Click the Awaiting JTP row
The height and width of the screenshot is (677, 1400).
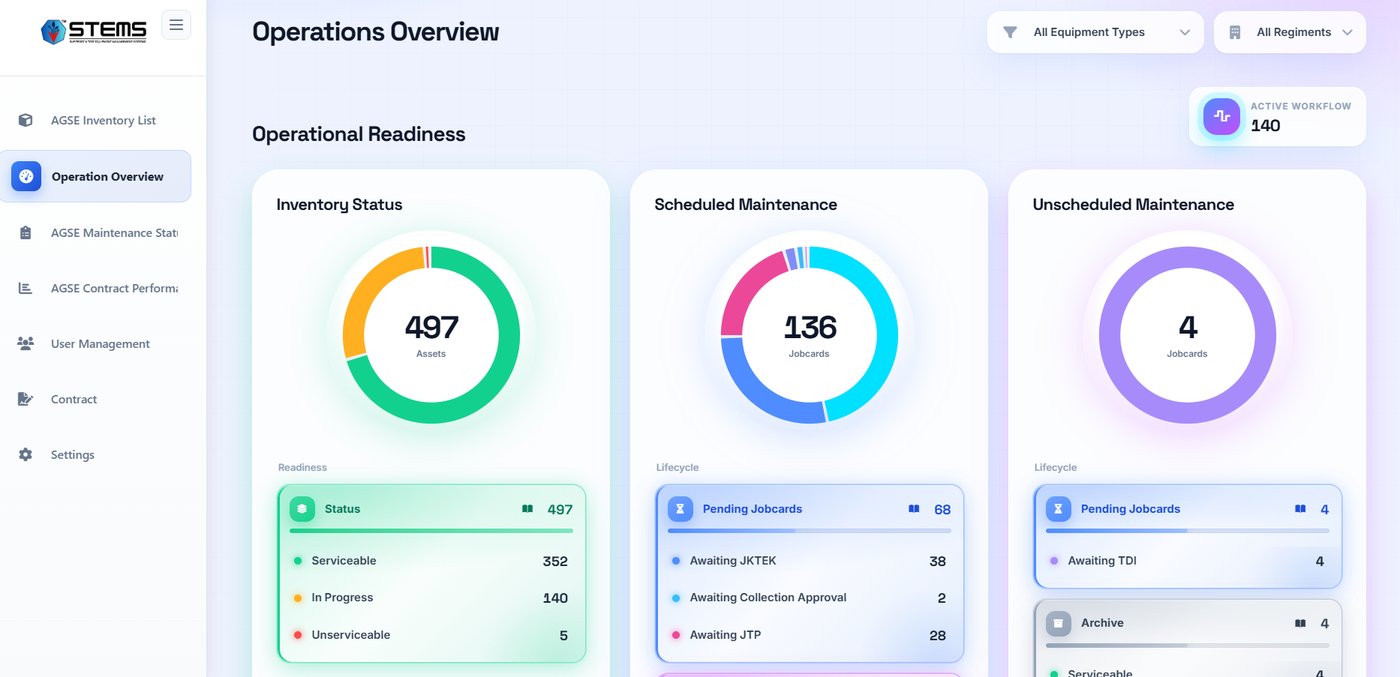809,635
